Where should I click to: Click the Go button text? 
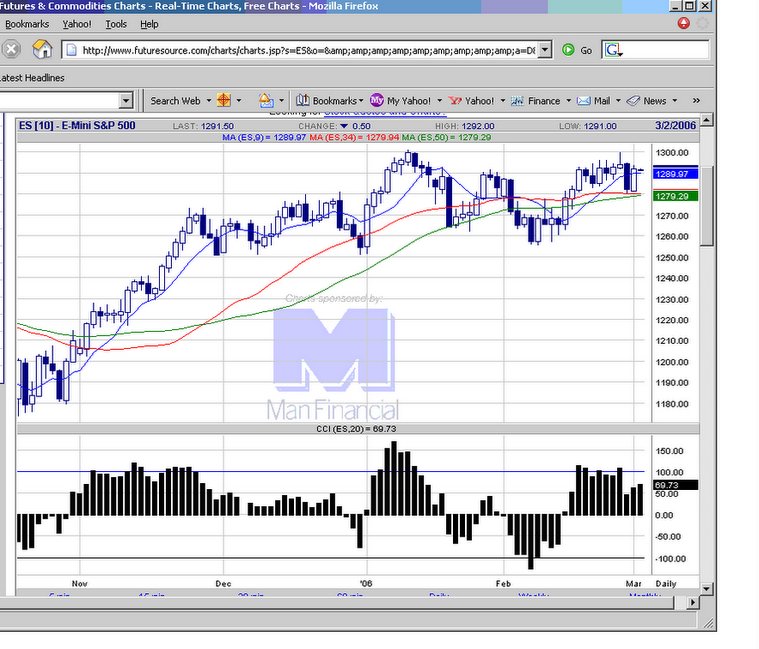point(586,50)
